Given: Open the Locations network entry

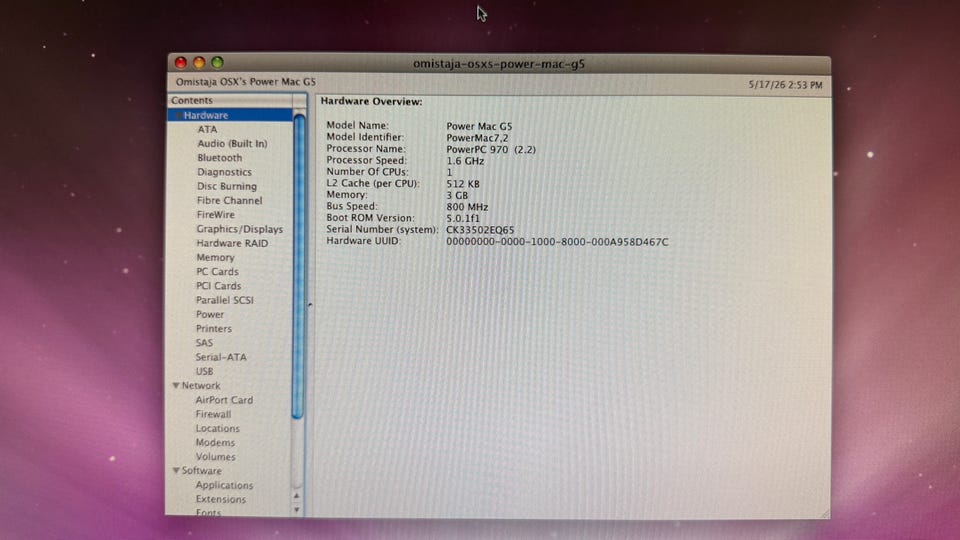Looking at the screenshot, I should pyautogui.click(x=217, y=429).
